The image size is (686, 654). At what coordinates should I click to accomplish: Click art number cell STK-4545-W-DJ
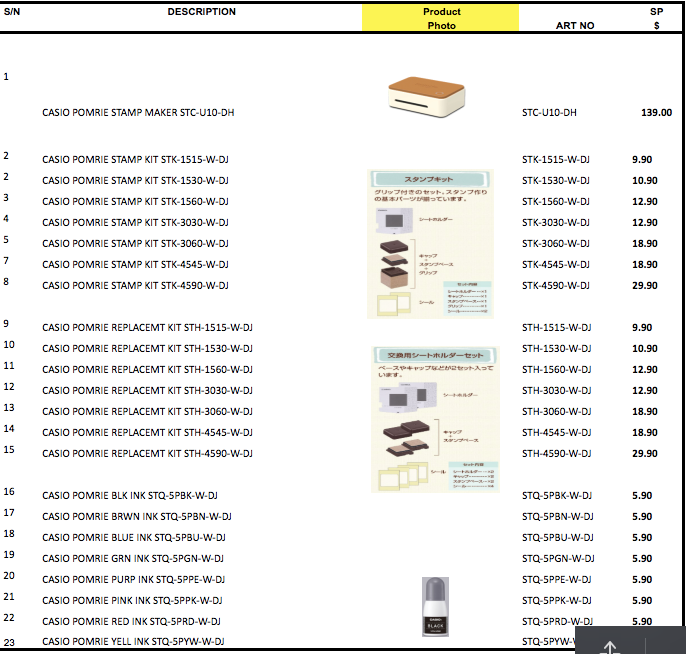[556, 264]
